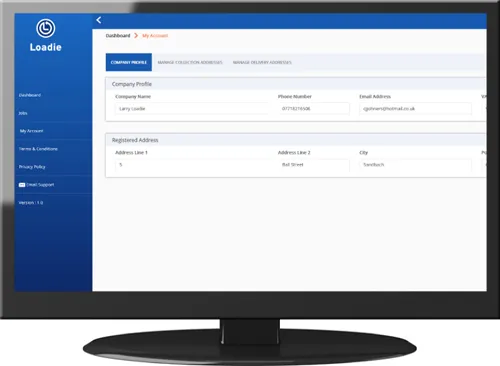Click the My Account breadcrumb
500x366 pixels.
pyautogui.click(x=155, y=35)
